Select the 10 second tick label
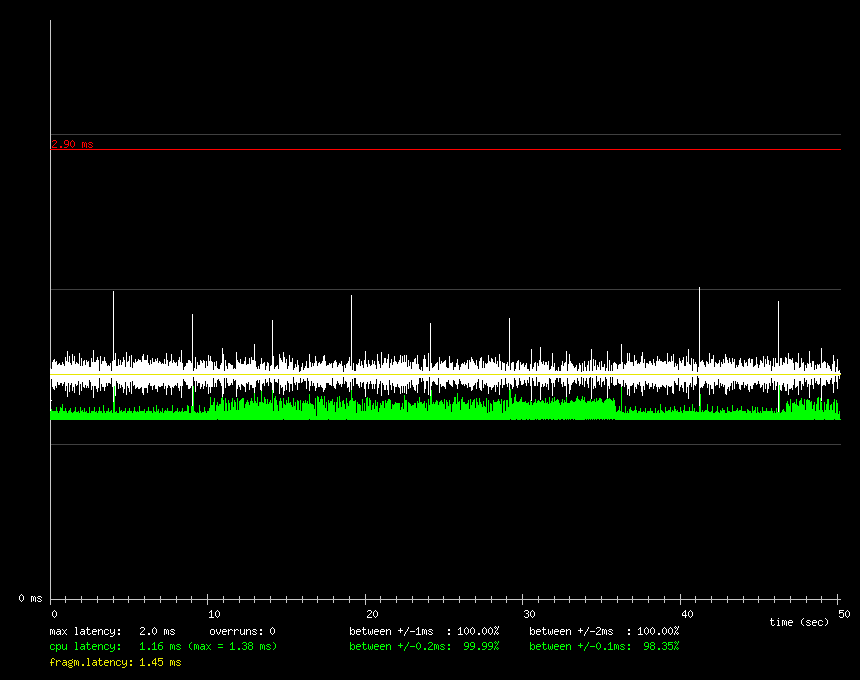Screen dimensions: 860x680 213,613
